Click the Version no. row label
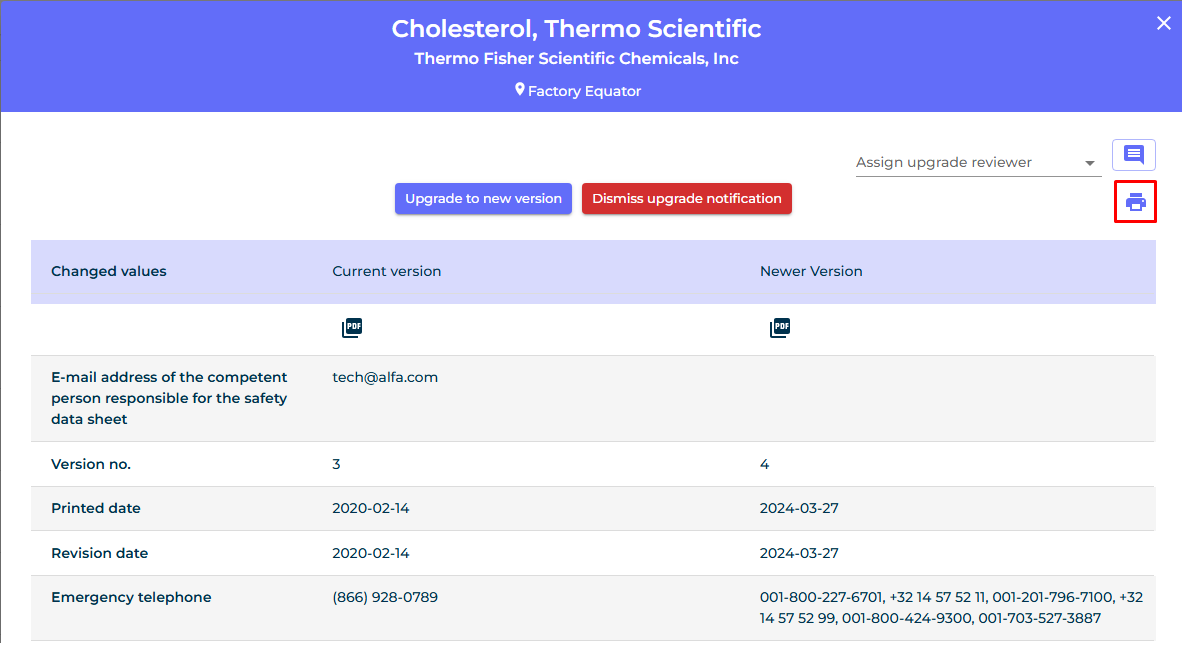This screenshot has height=645, width=1182. pos(91,464)
